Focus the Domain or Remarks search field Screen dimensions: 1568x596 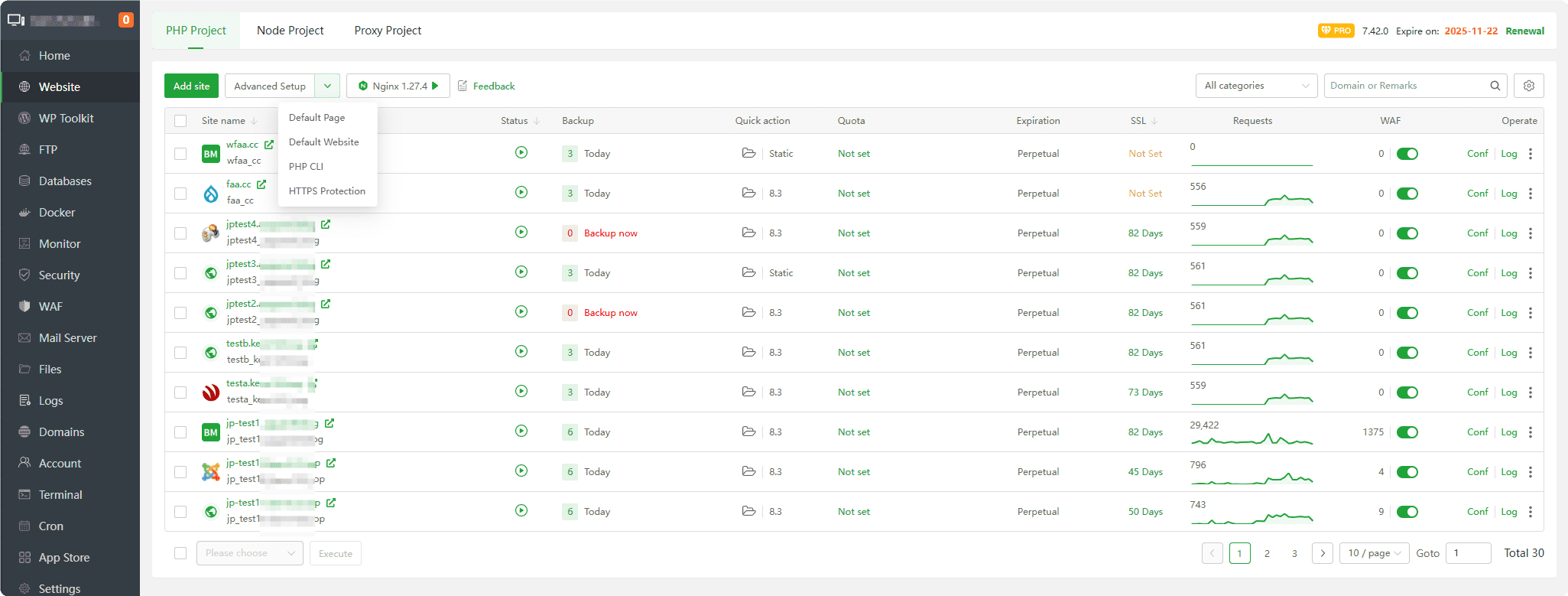(x=1407, y=86)
